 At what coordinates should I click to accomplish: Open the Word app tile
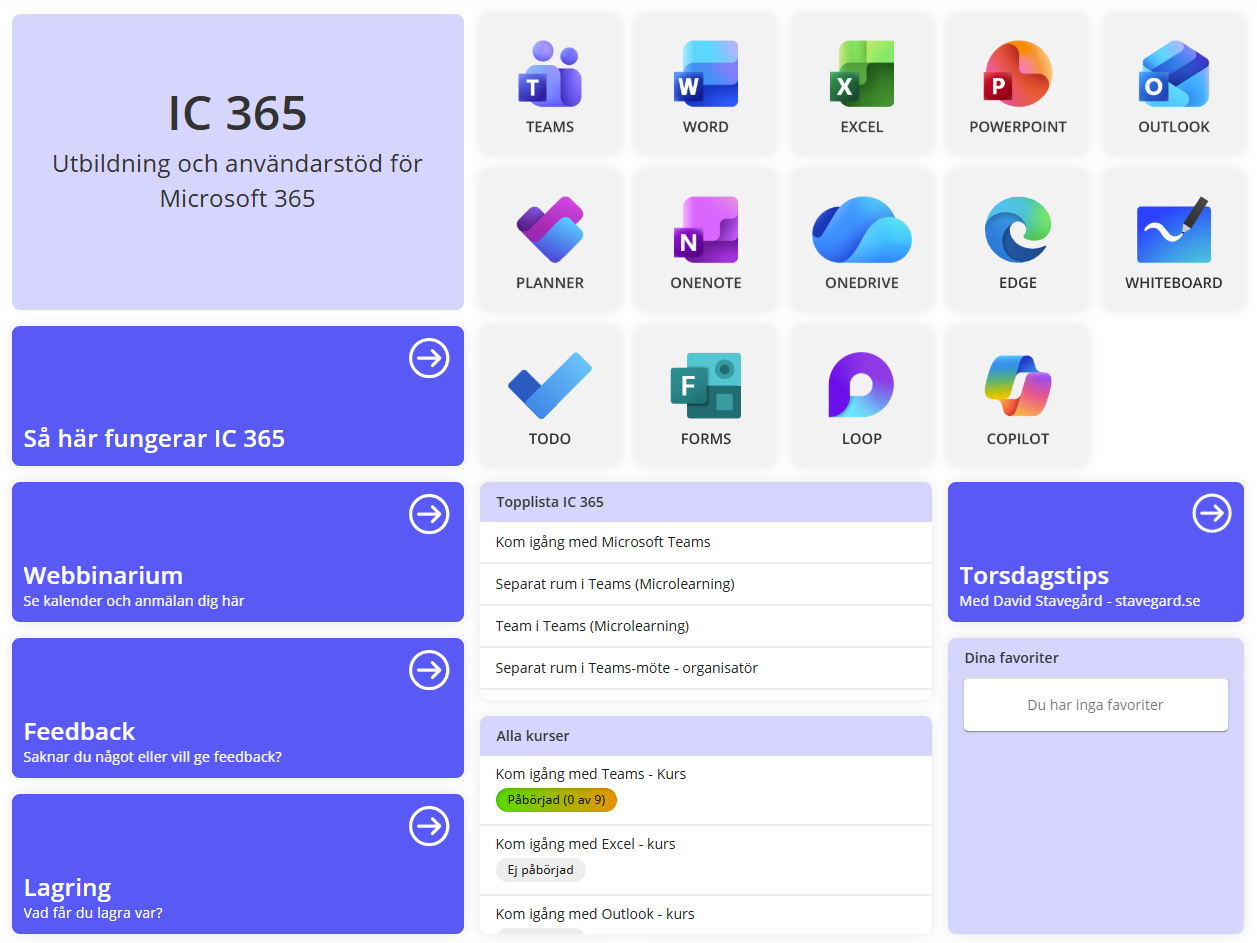pyautogui.click(x=706, y=84)
